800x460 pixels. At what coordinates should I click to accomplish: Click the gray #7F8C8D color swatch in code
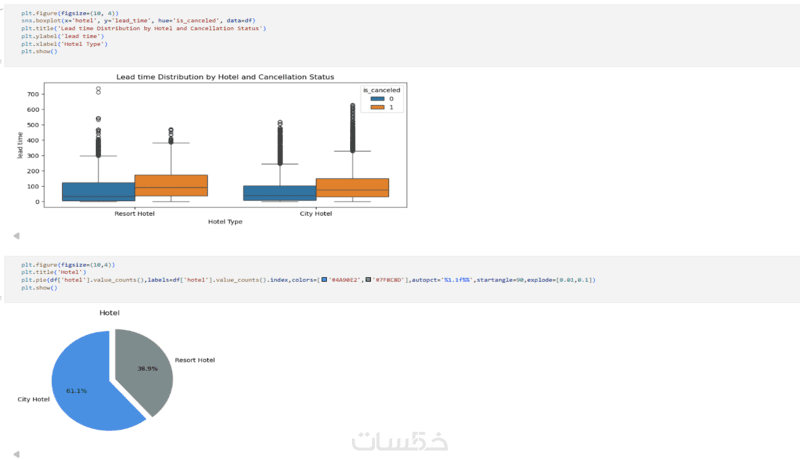coord(368,279)
